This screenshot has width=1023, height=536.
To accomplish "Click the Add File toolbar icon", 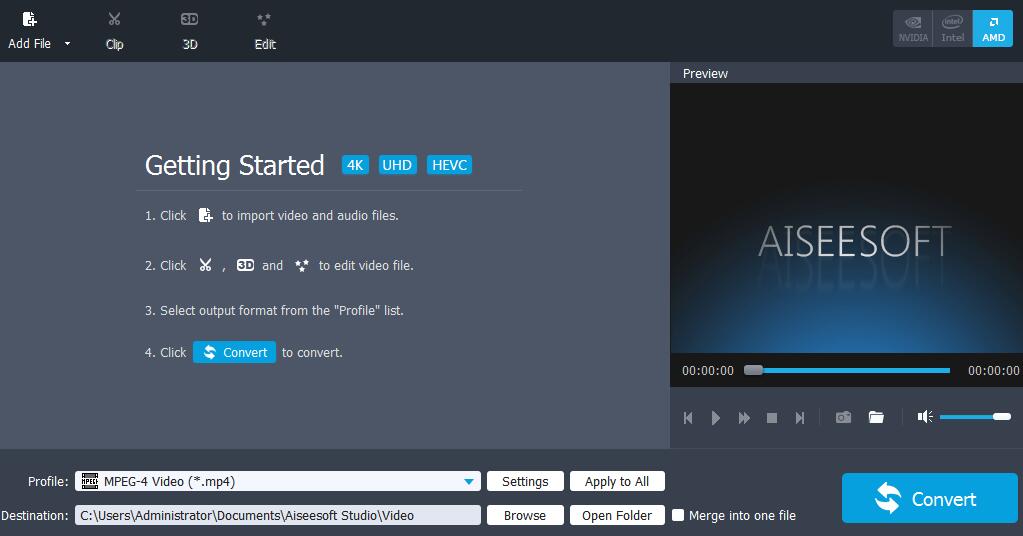I will [x=29, y=20].
